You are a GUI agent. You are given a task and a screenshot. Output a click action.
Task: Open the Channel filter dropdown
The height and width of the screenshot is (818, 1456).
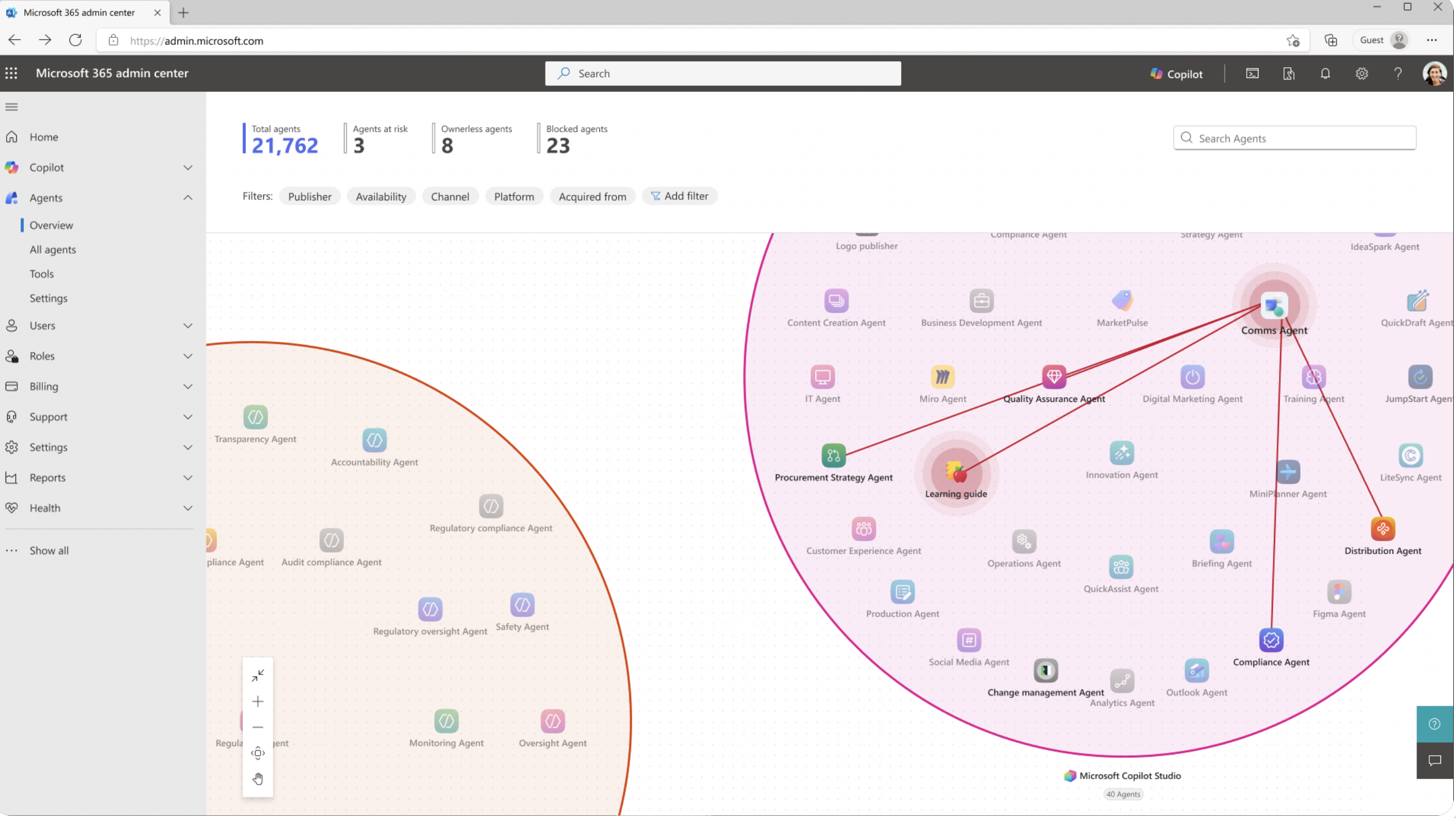(x=450, y=196)
